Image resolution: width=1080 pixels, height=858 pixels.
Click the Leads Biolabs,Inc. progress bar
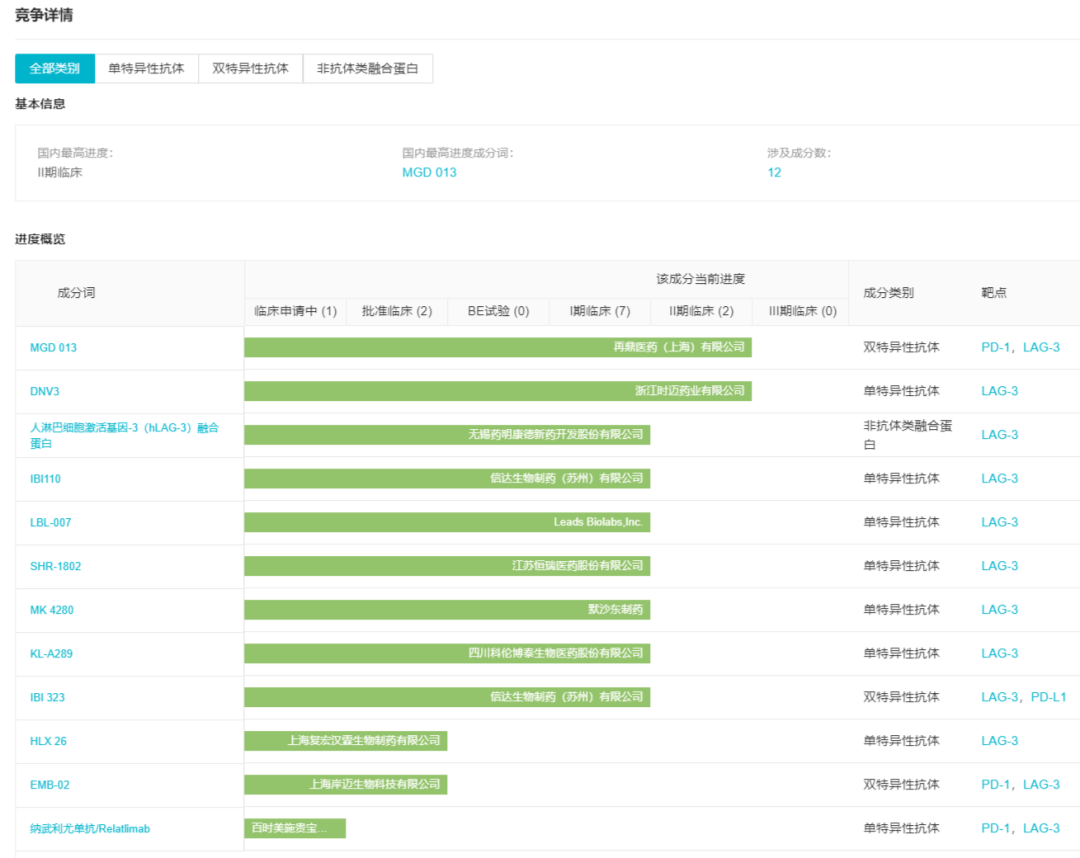[447, 522]
